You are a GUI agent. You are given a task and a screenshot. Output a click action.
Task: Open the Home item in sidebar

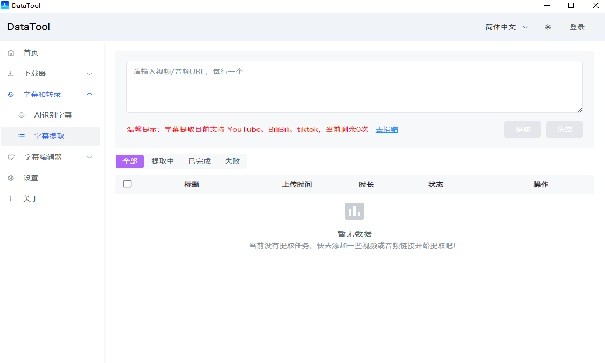coord(50,53)
